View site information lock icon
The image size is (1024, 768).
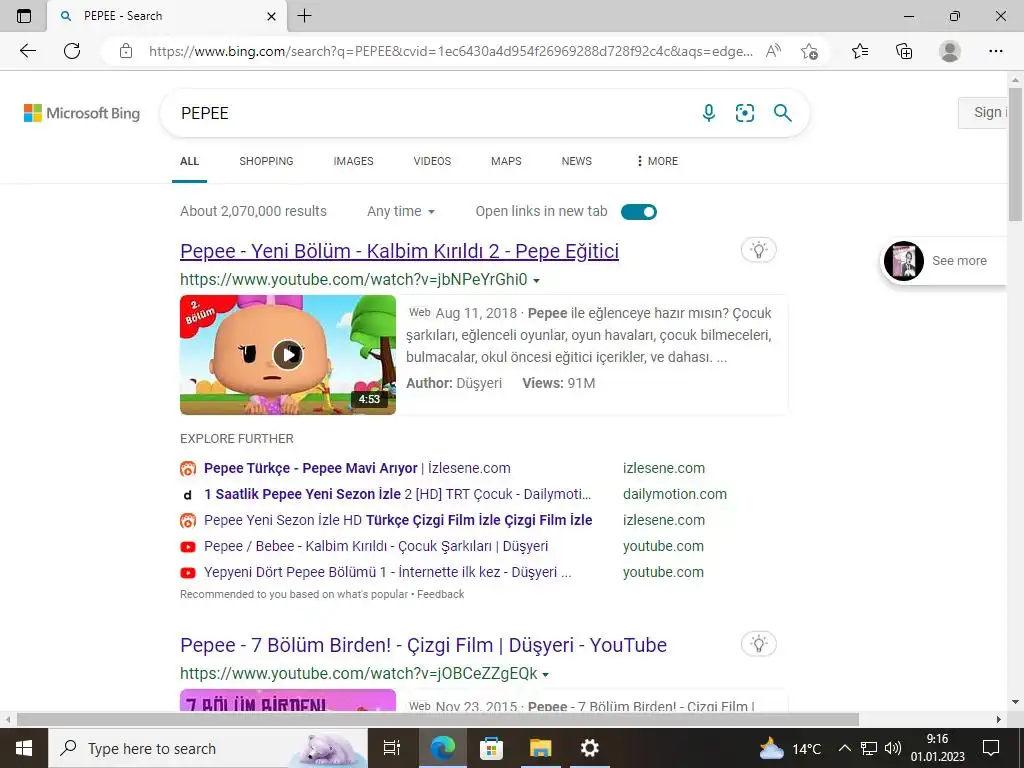(126, 51)
